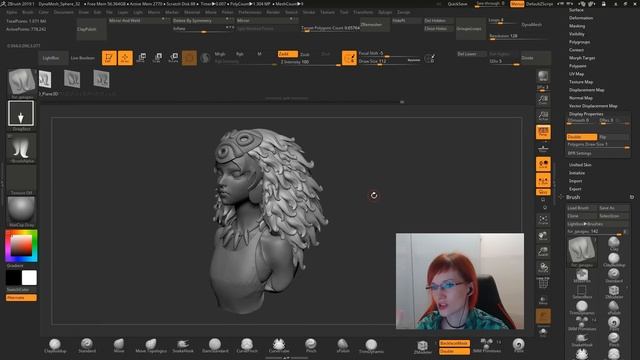This screenshot has height=360, width=640.
Task: Select the SelectRect brush in Brush palette
Action: [582, 291]
